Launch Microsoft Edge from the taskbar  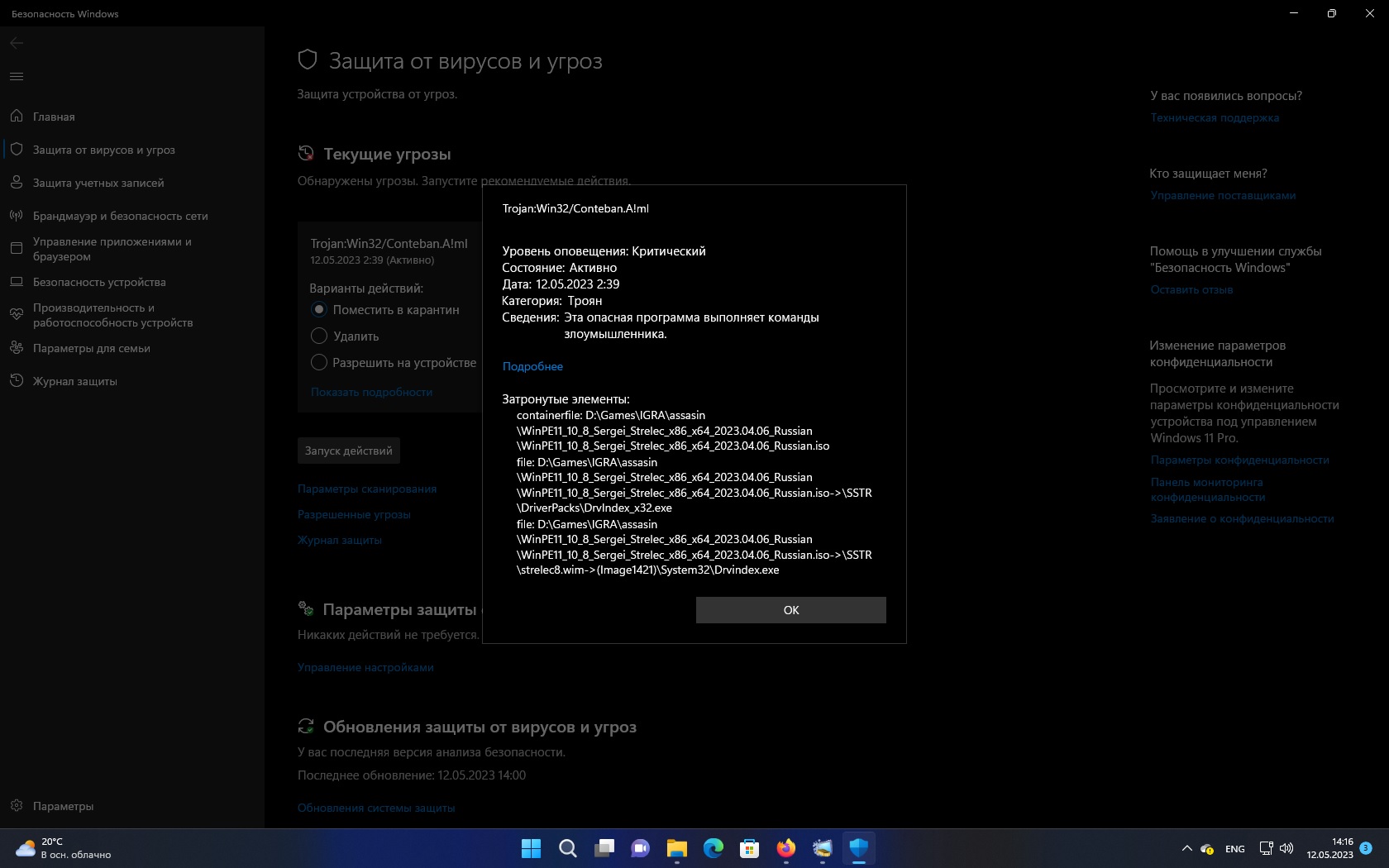coord(713,848)
